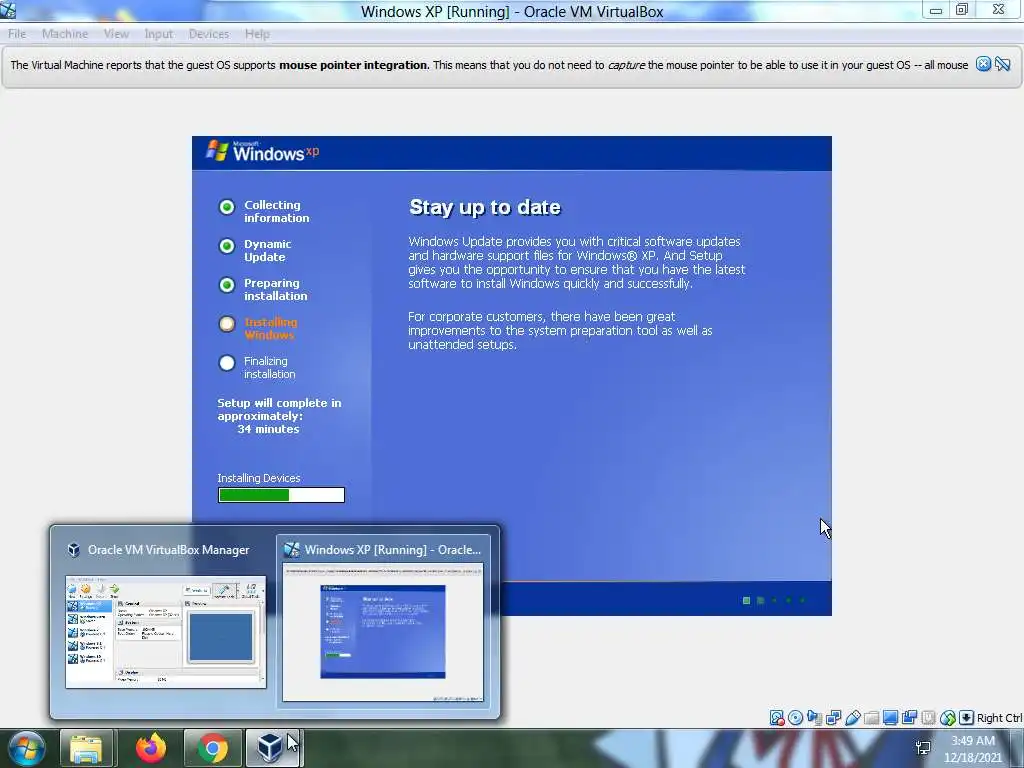Screen dimensions: 1024x768
Task: Click the display settings status icon
Action: coord(890,718)
